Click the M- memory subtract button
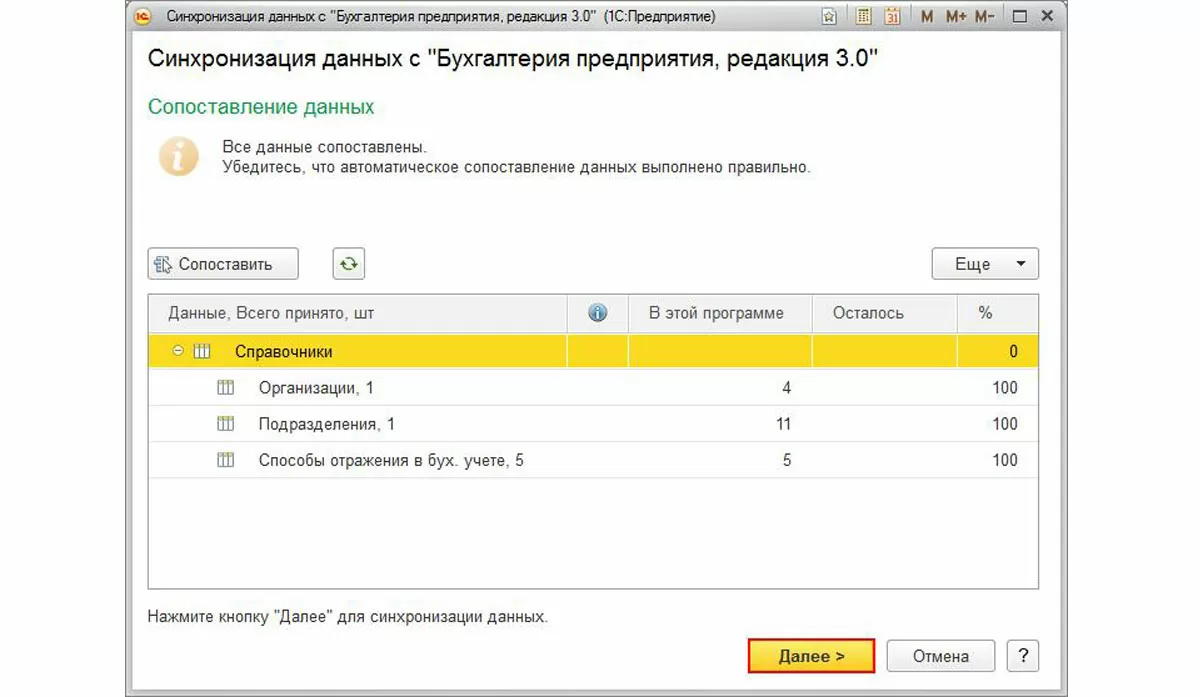Screen dimensions: 1200x697 (x=984, y=16)
